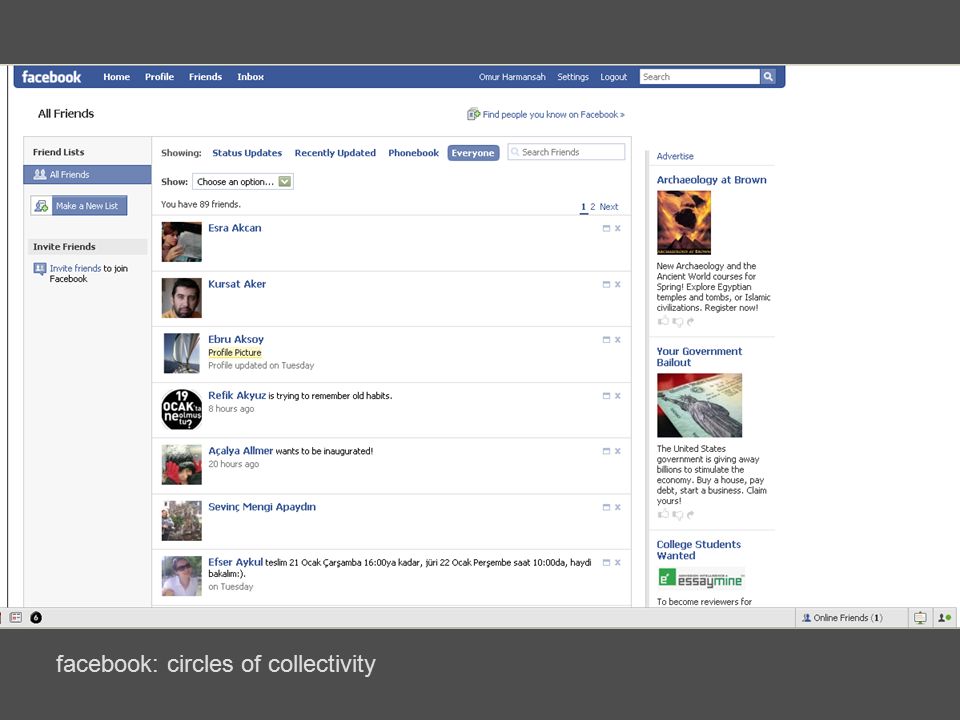Go to Home in top navigation
Image resolution: width=960 pixels, height=720 pixels.
[116, 77]
